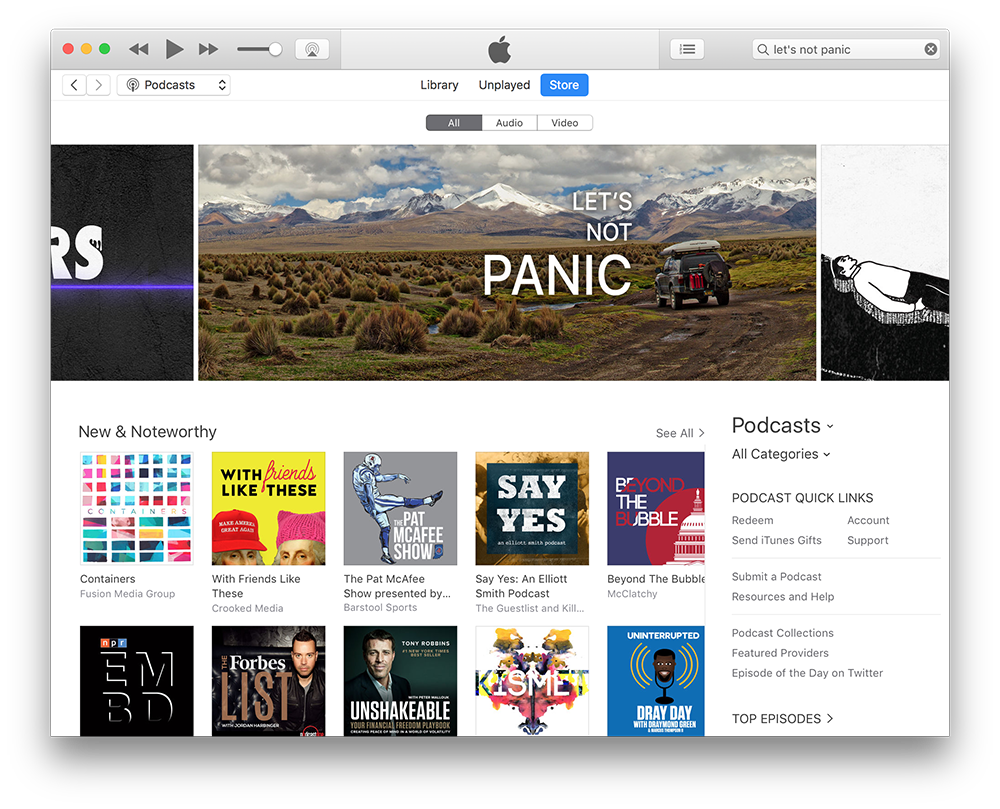
Task: Click the Support quick link
Action: [x=867, y=540]
